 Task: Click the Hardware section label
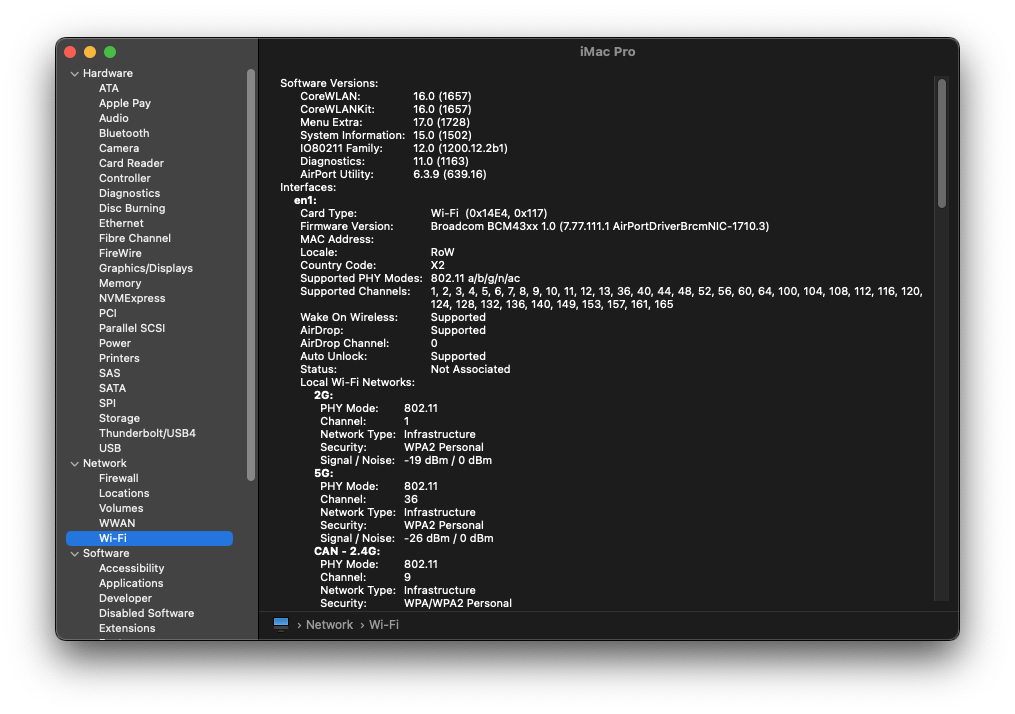(107, 73)
